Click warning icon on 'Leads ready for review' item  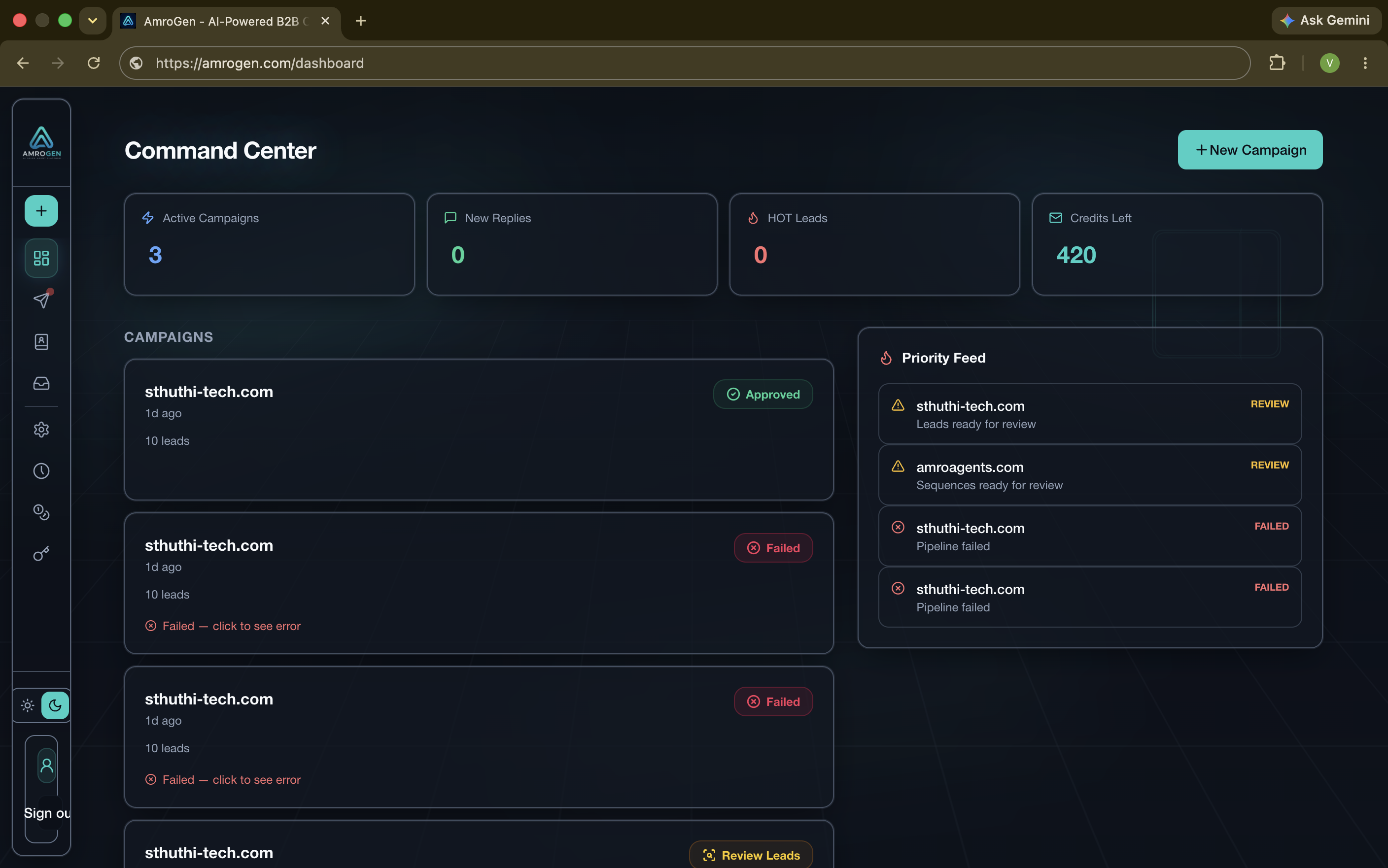pos(898,405)
